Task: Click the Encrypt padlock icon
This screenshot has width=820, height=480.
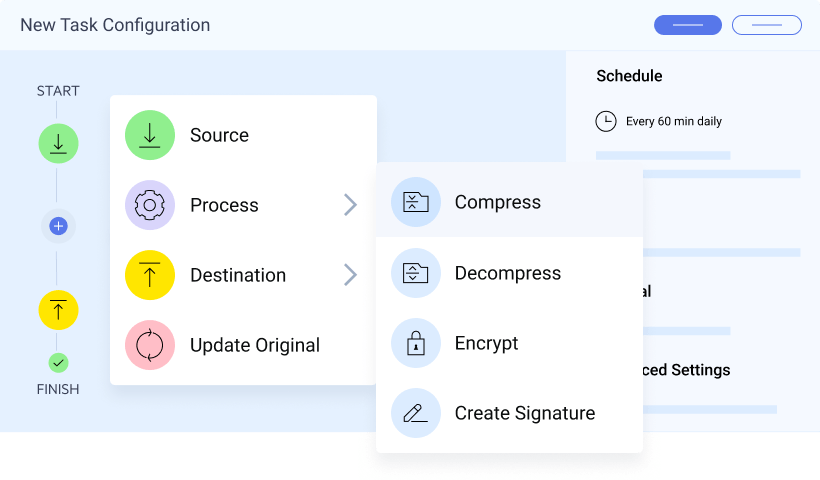Action: [415, 343]
